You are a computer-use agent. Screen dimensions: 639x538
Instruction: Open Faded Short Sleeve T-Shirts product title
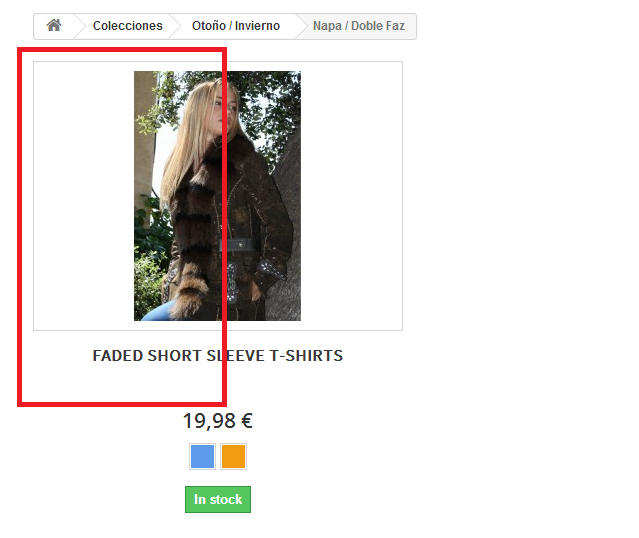tap(218, 356)
